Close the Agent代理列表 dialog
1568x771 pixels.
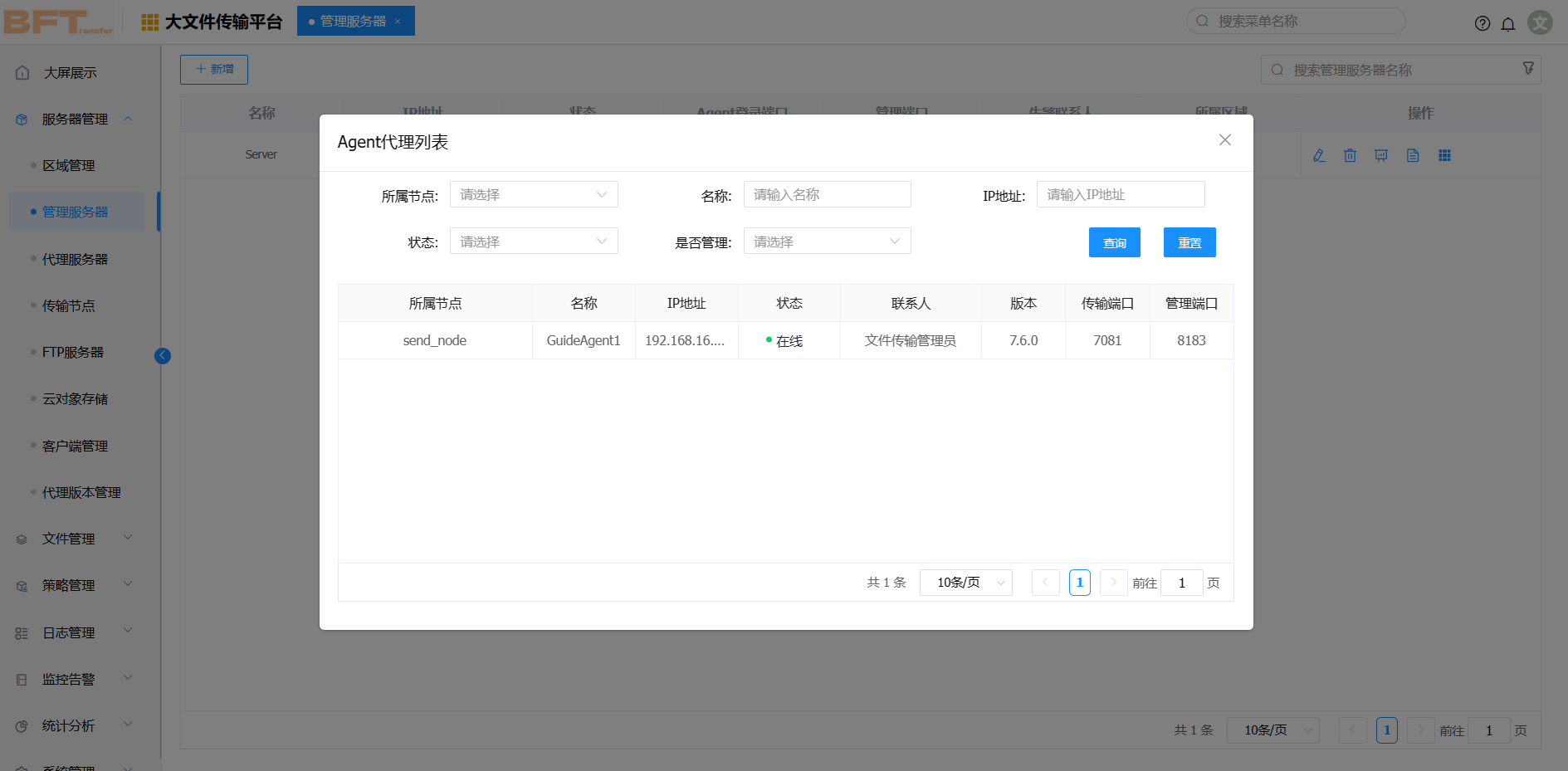coord(1224,140)
